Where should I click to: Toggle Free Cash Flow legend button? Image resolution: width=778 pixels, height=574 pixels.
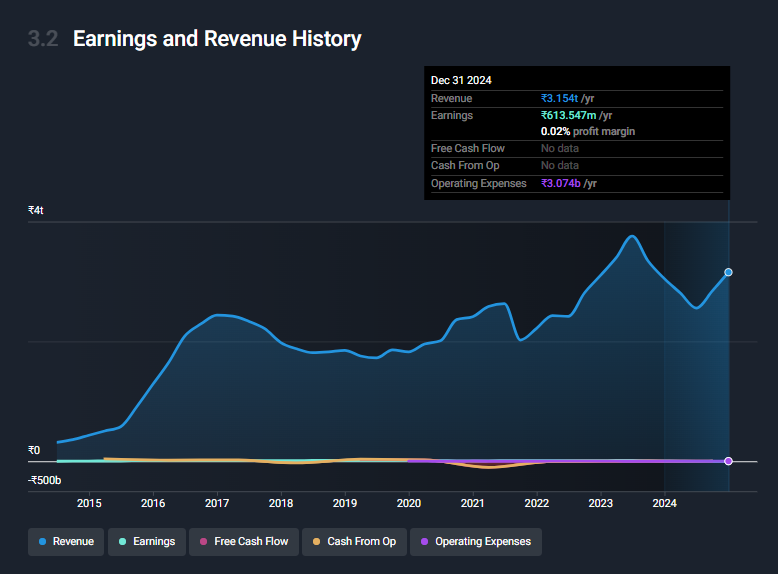click(244, 542)
